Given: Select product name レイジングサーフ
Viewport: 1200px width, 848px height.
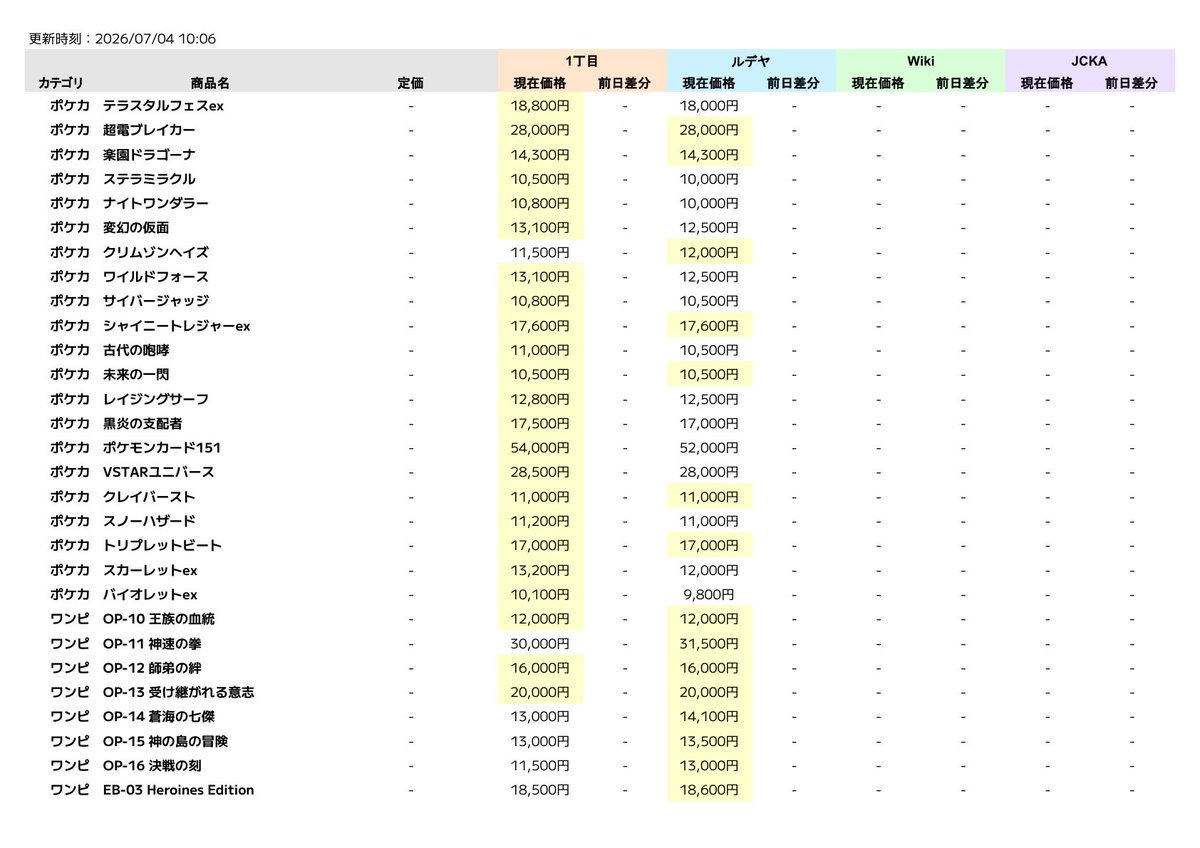Looking at the screenshot, I should click(x=156, y=399).
